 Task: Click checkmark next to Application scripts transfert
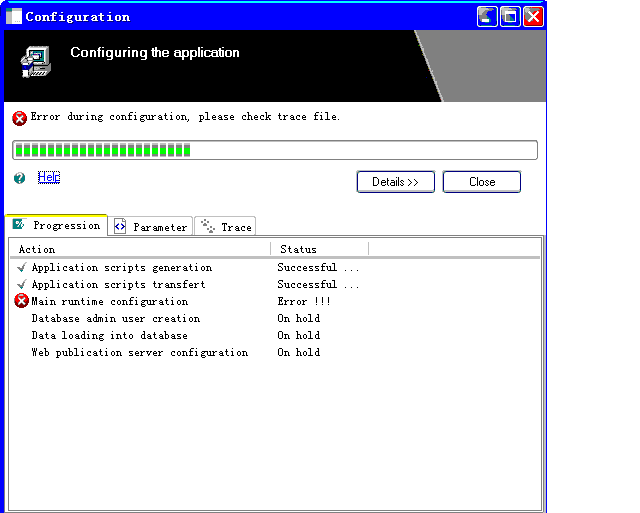pyautogui.click(x=21, y=285)
